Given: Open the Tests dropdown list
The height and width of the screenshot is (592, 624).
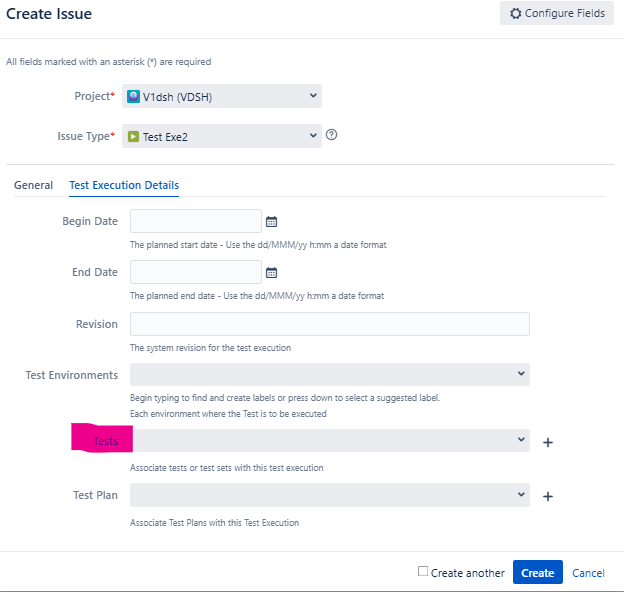Looking at the screenshot, I should (520, 440).
